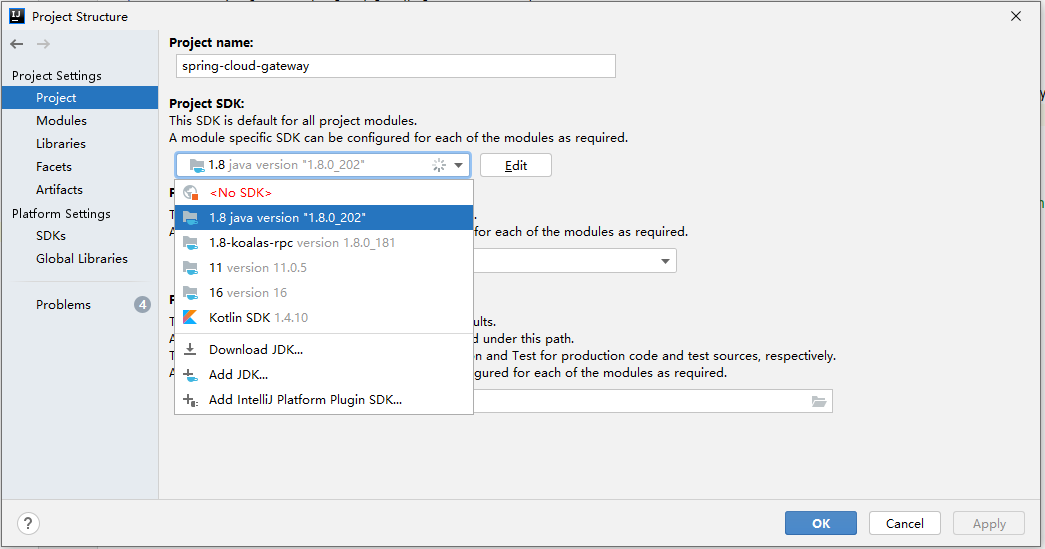This screenshot has width=1045, height=549.
Task: Click the No SDK icon in list
Action: (191, 193)
